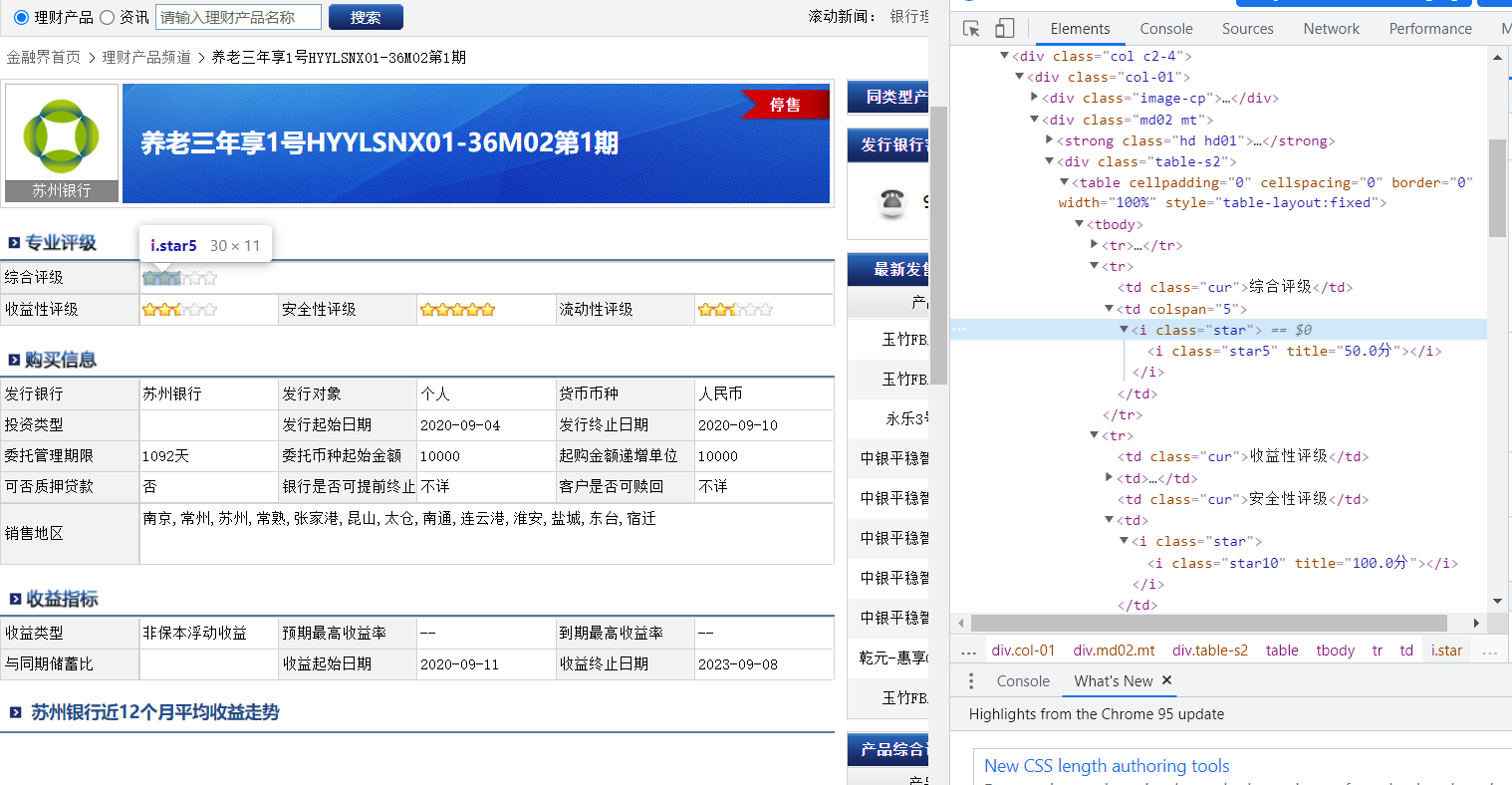The width and height of the screenshot is (1512, 785).
Task: Toggle the DevTools device toolbar icon
Action: (1005, 28)
